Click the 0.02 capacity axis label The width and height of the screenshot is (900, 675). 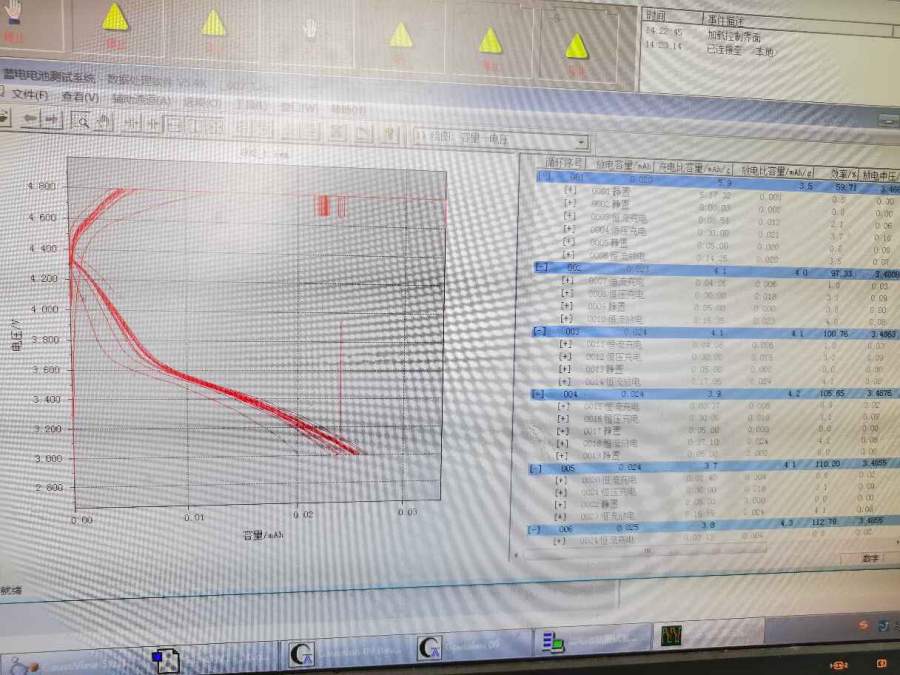point(303,514)
